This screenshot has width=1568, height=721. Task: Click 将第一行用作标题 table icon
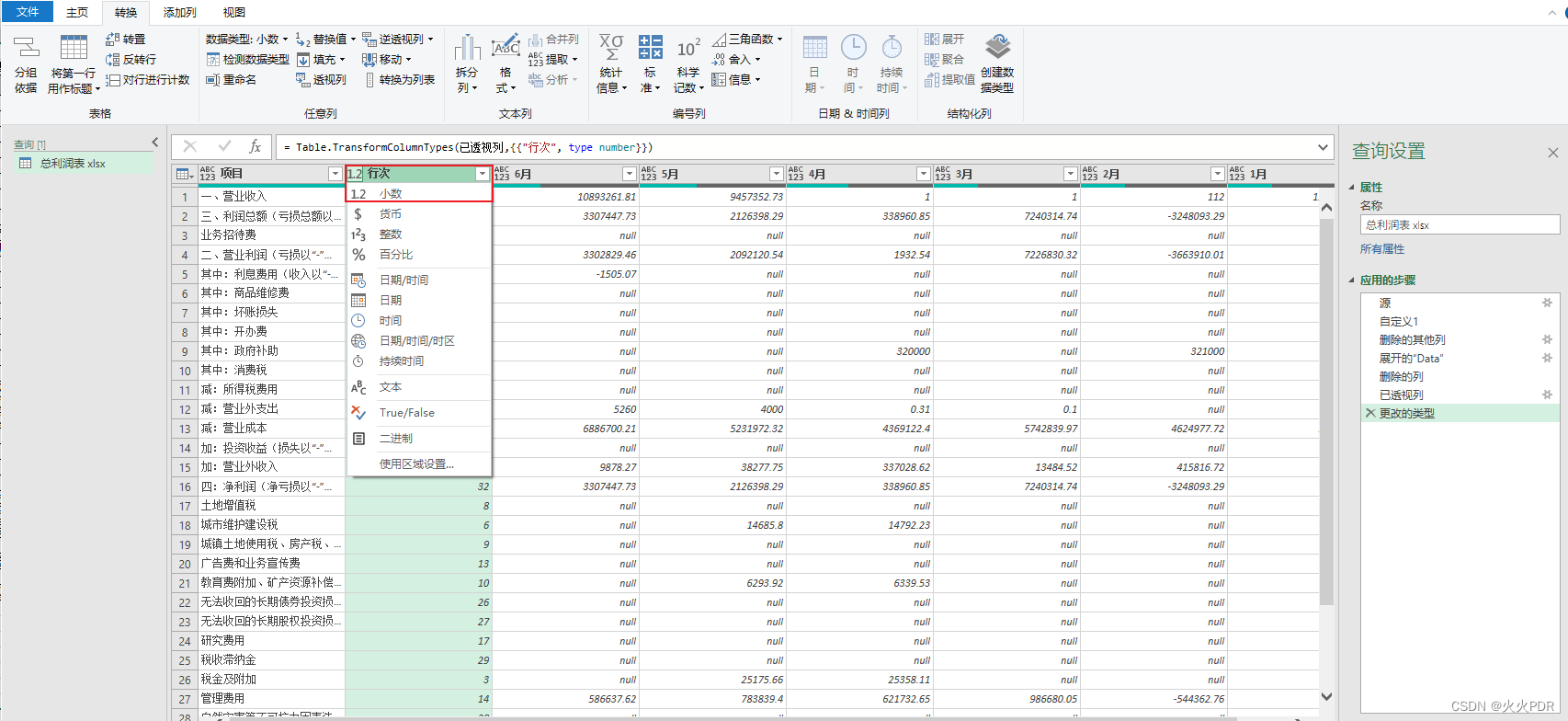(74, 48)
